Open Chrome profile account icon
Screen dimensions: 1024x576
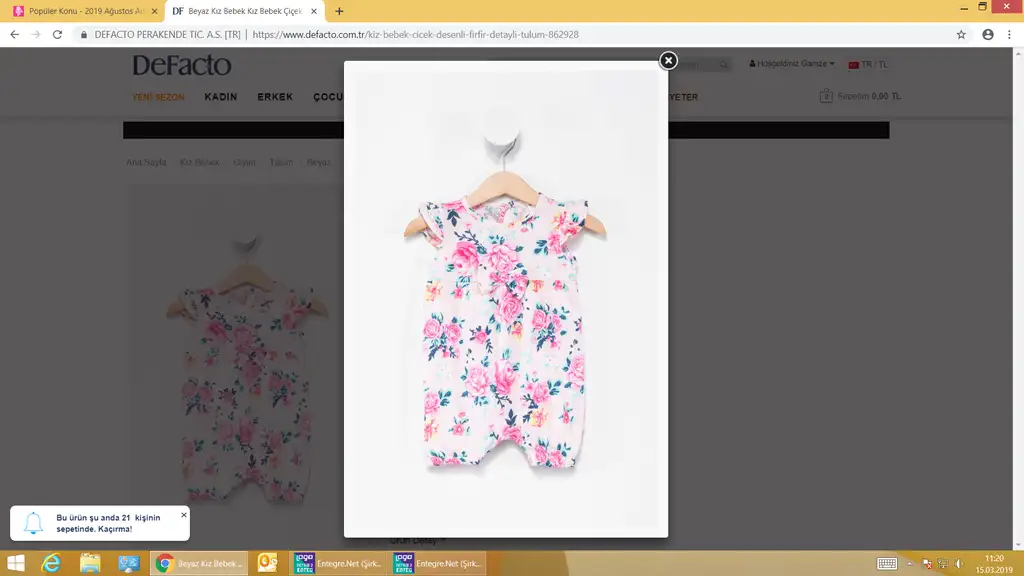[x=987, y=35]
